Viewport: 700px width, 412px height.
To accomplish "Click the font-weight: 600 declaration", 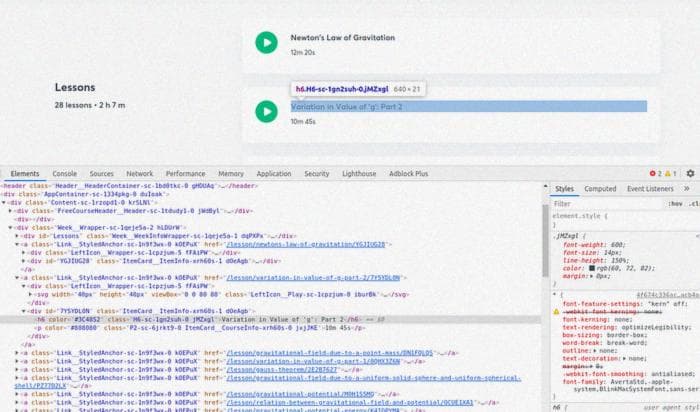I will click(x=594, y=245).
